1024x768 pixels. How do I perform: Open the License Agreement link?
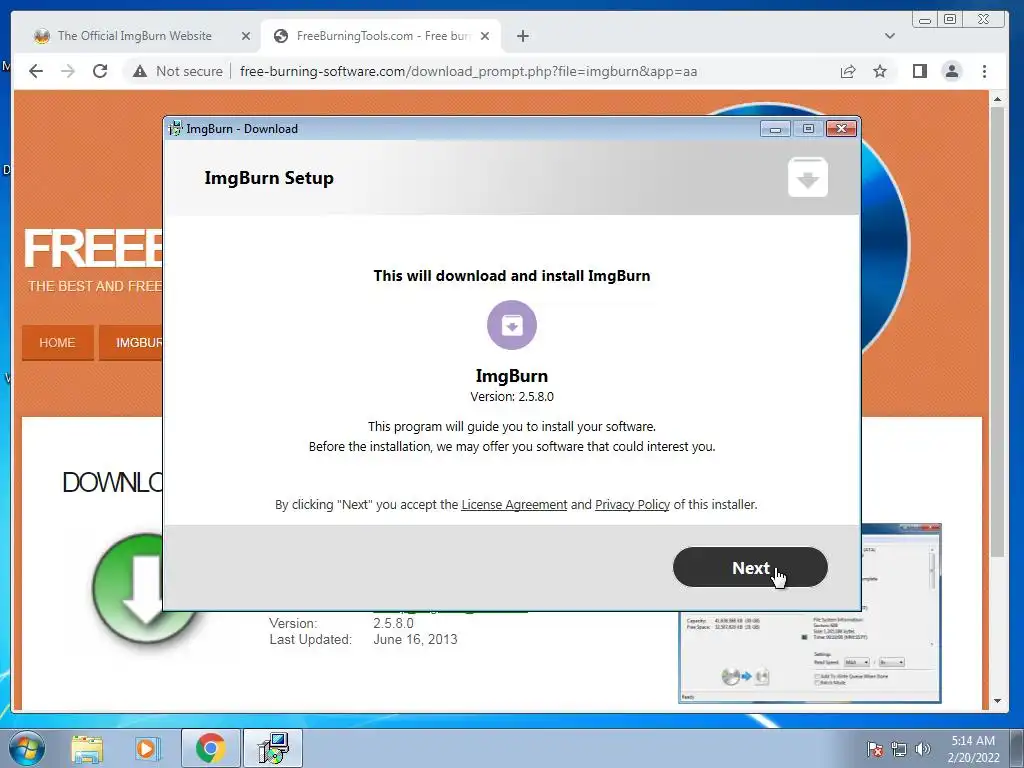514,505
